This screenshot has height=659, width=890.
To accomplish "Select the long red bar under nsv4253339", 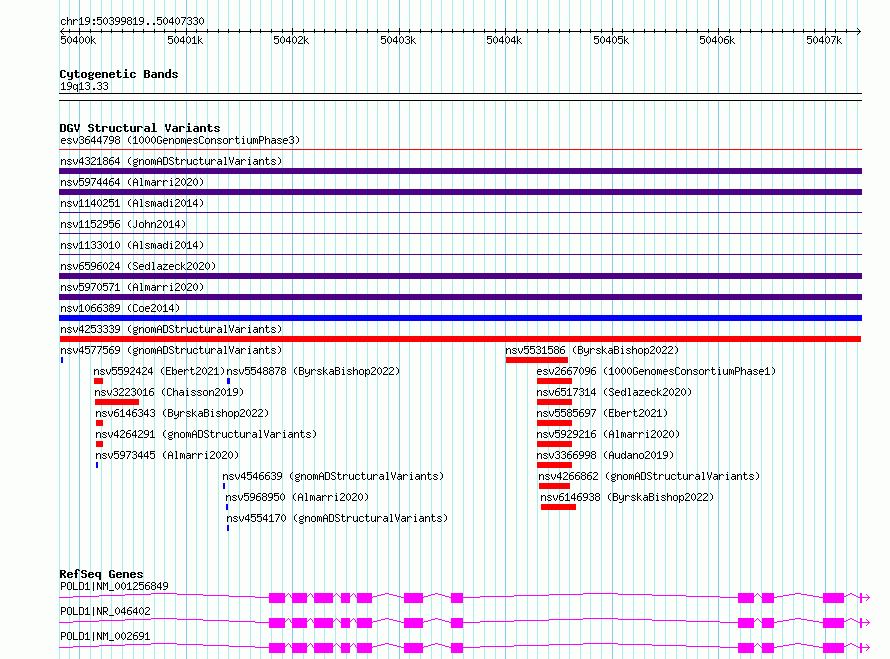I will 460,339.
